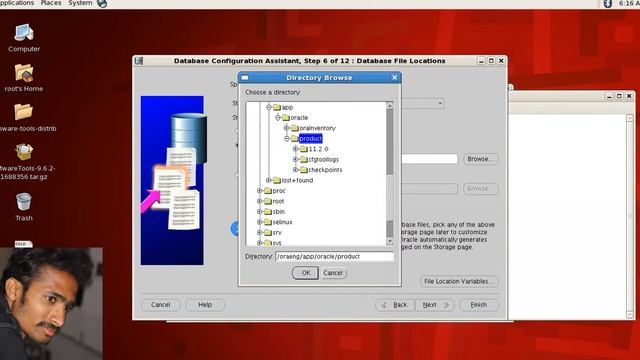Screen dimensions: 640x360
Task: Select the product folder in tree
Action: [311, 139]
